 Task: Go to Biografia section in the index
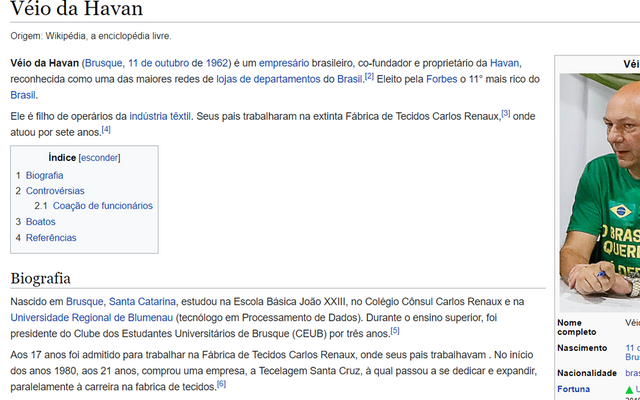click(44, 176)
